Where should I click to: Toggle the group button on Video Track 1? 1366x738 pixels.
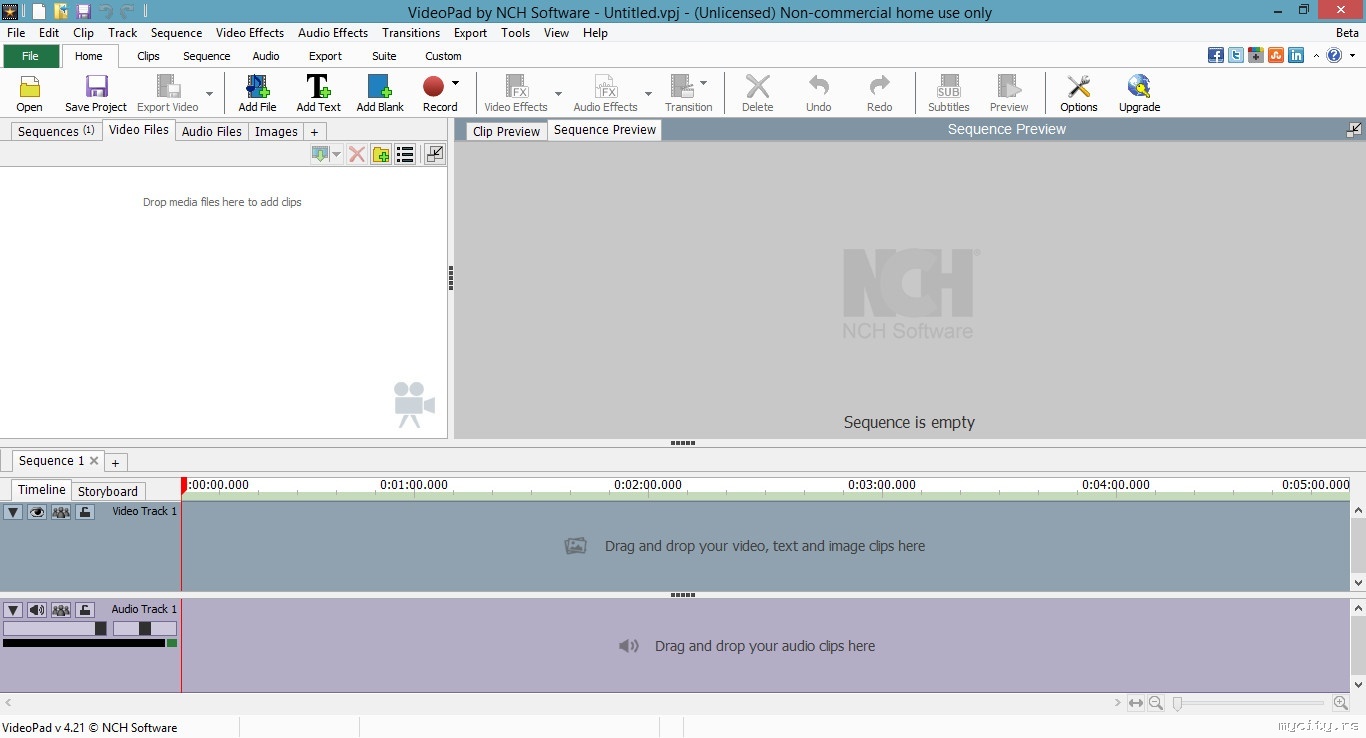tap(61, 512)
